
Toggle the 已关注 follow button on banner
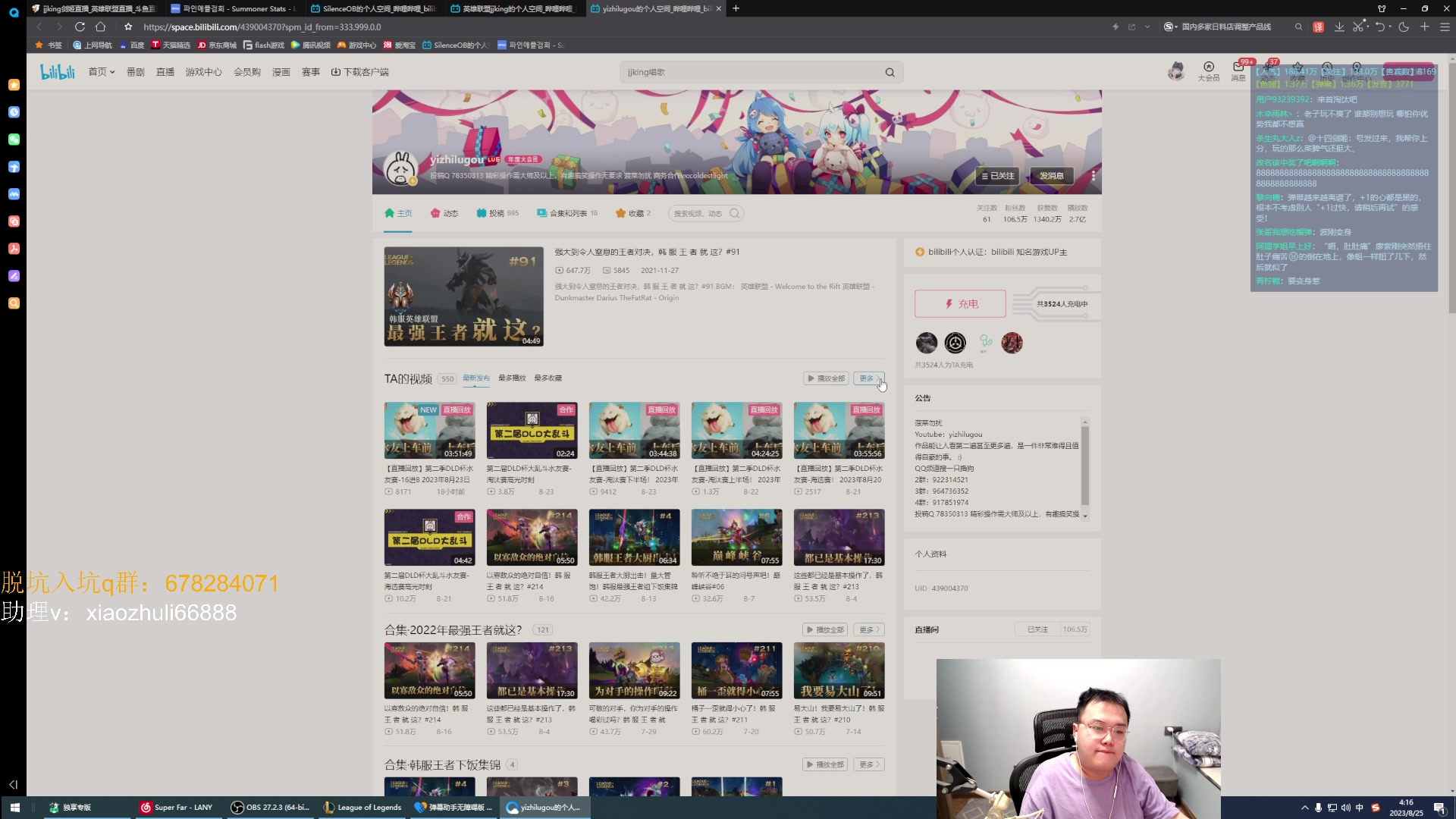(x=997, y=176)
